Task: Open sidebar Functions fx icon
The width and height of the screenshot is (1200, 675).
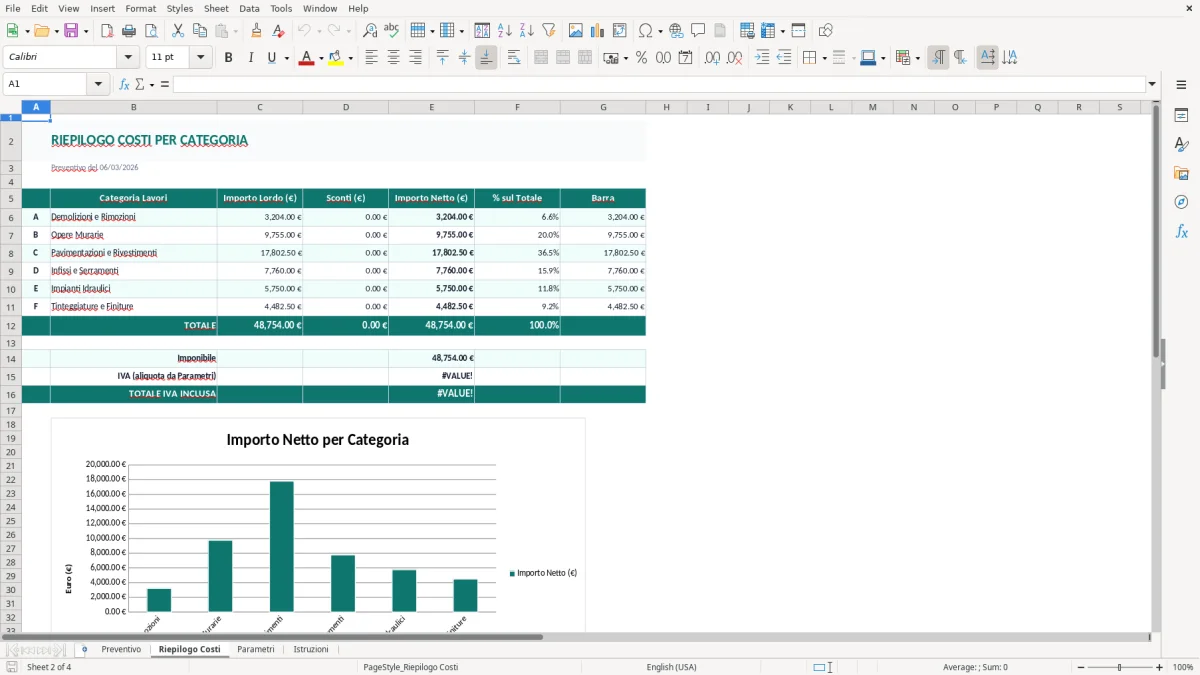Action: tap(1181, 231)
